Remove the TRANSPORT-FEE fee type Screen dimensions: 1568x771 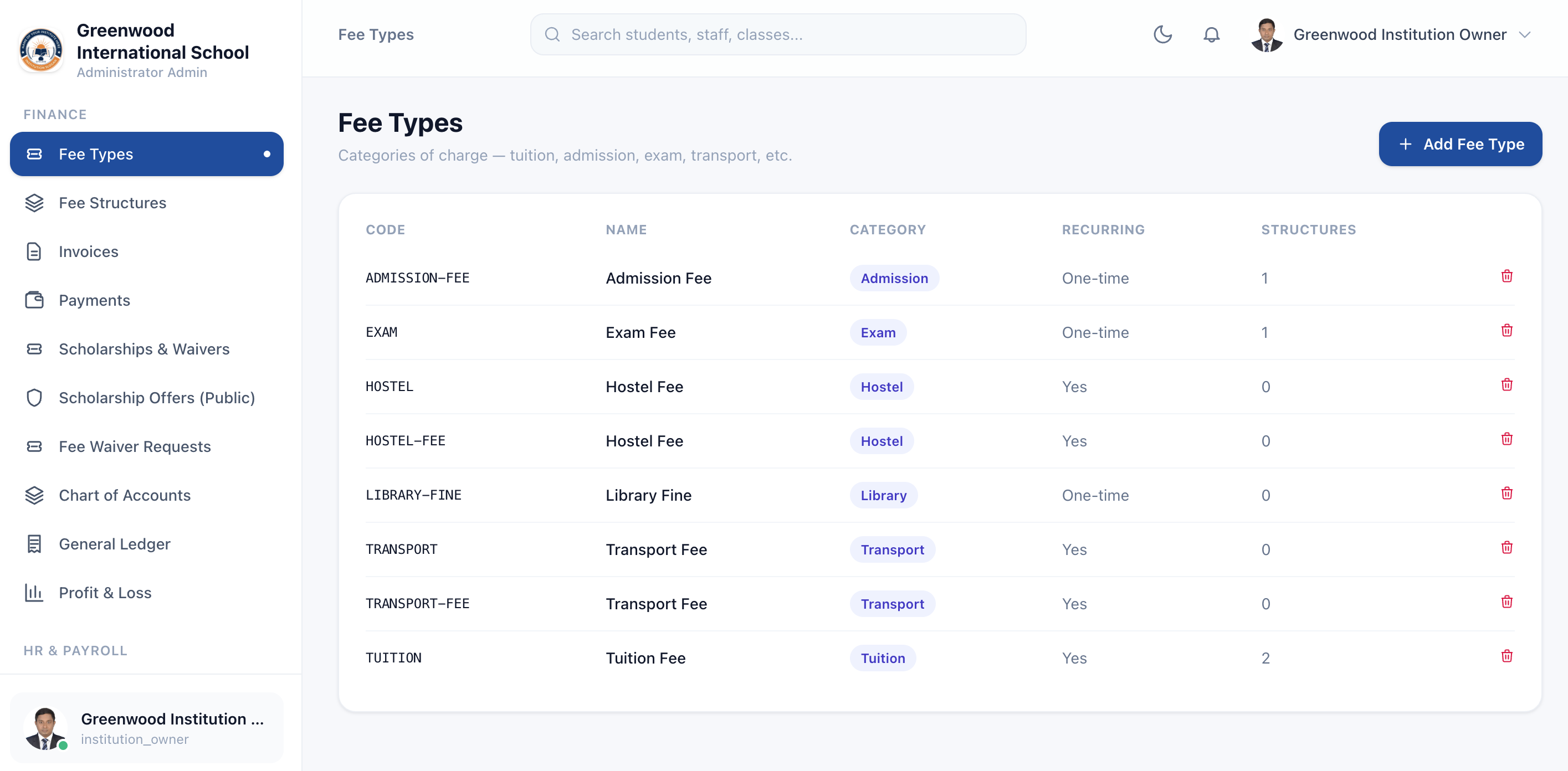point(1506,602)
